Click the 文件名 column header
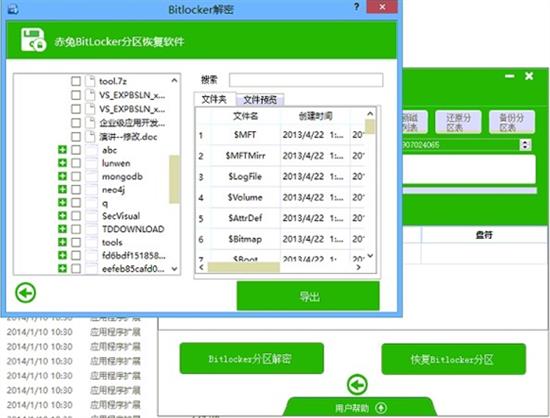Viewport: 550px width, 418px height. coord(246,116)
